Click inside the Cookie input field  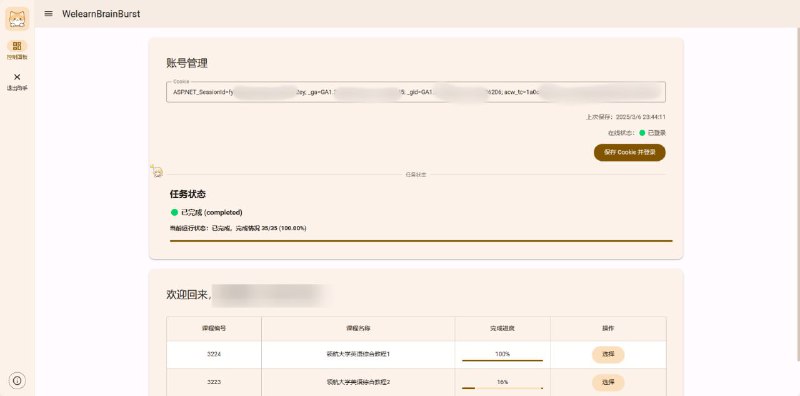click(x=416, y=92)
